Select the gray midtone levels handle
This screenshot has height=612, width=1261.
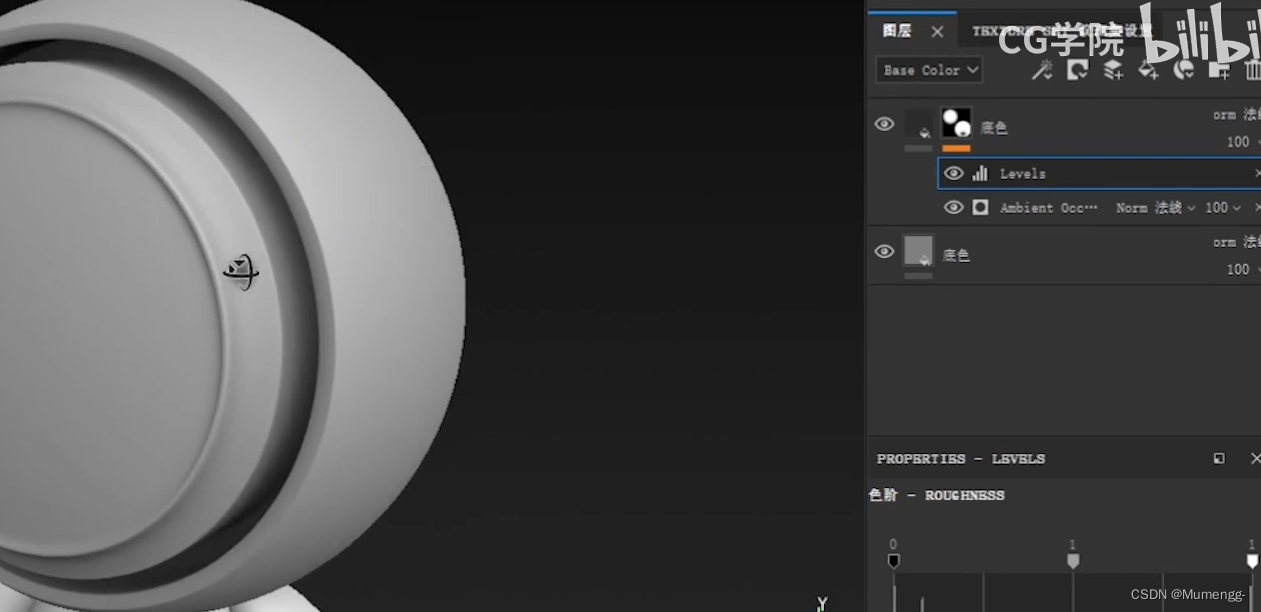1073,561
